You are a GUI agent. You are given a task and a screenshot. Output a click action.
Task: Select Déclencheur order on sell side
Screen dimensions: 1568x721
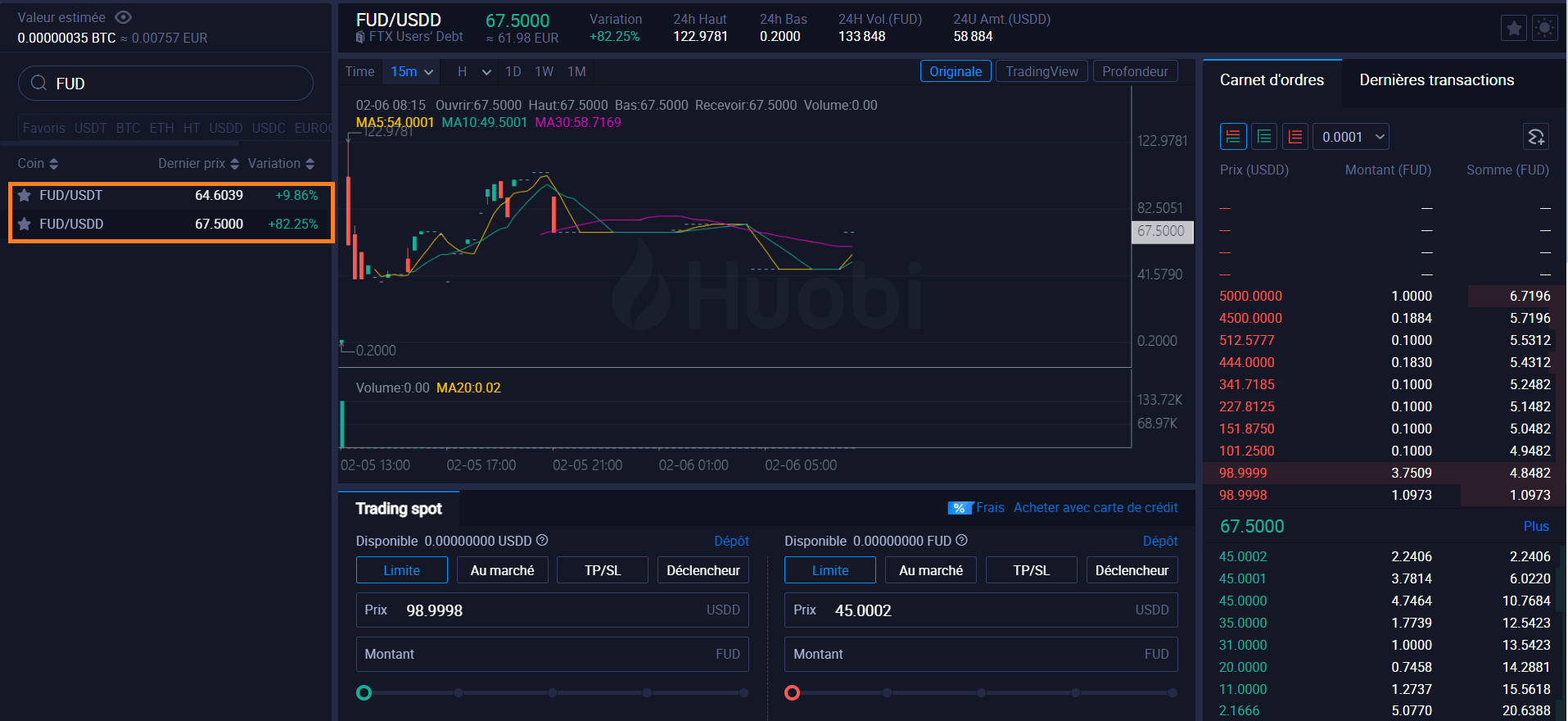pos(1132,570)
